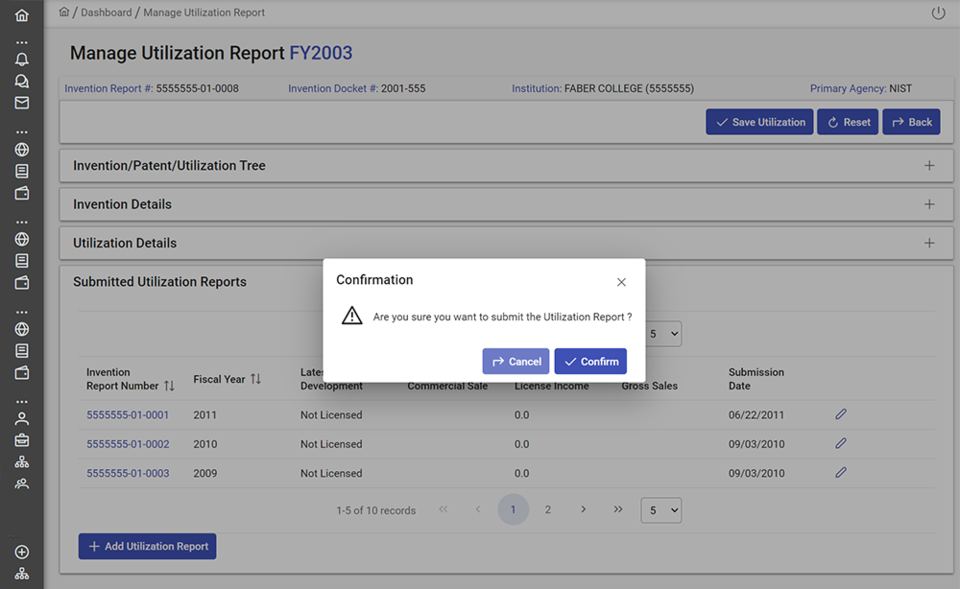960x589 pixels.
Task: Close the Confirmation dialog with X
Action: click(x=621, y=282)
